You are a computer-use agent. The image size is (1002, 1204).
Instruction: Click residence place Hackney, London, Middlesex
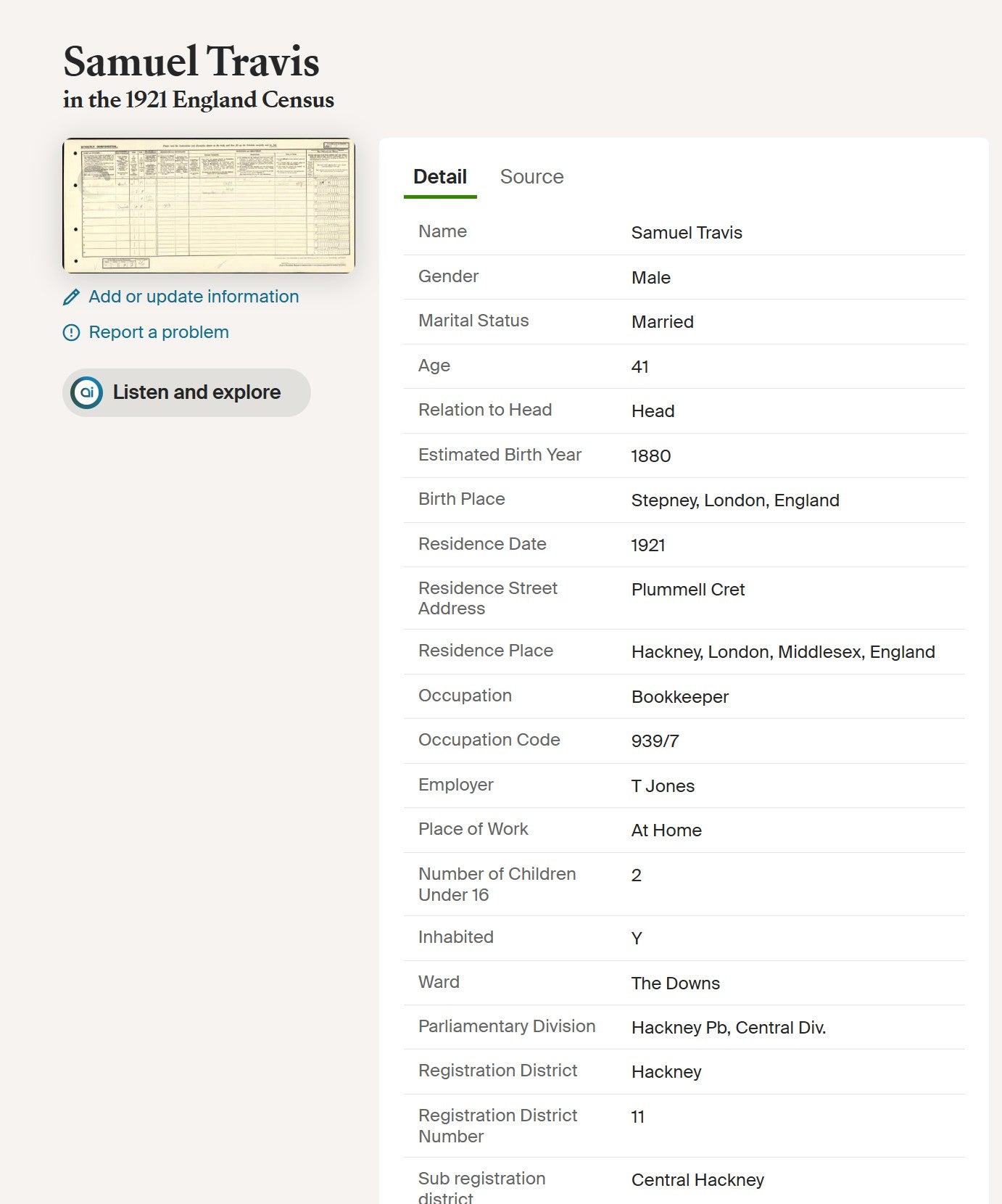click(x=782, y=652)
